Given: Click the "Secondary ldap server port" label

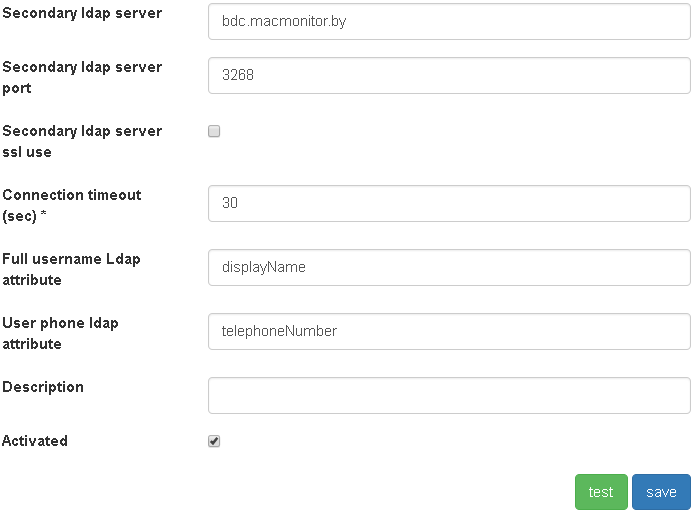Looking at the screenshot, I should click(82, 77).
